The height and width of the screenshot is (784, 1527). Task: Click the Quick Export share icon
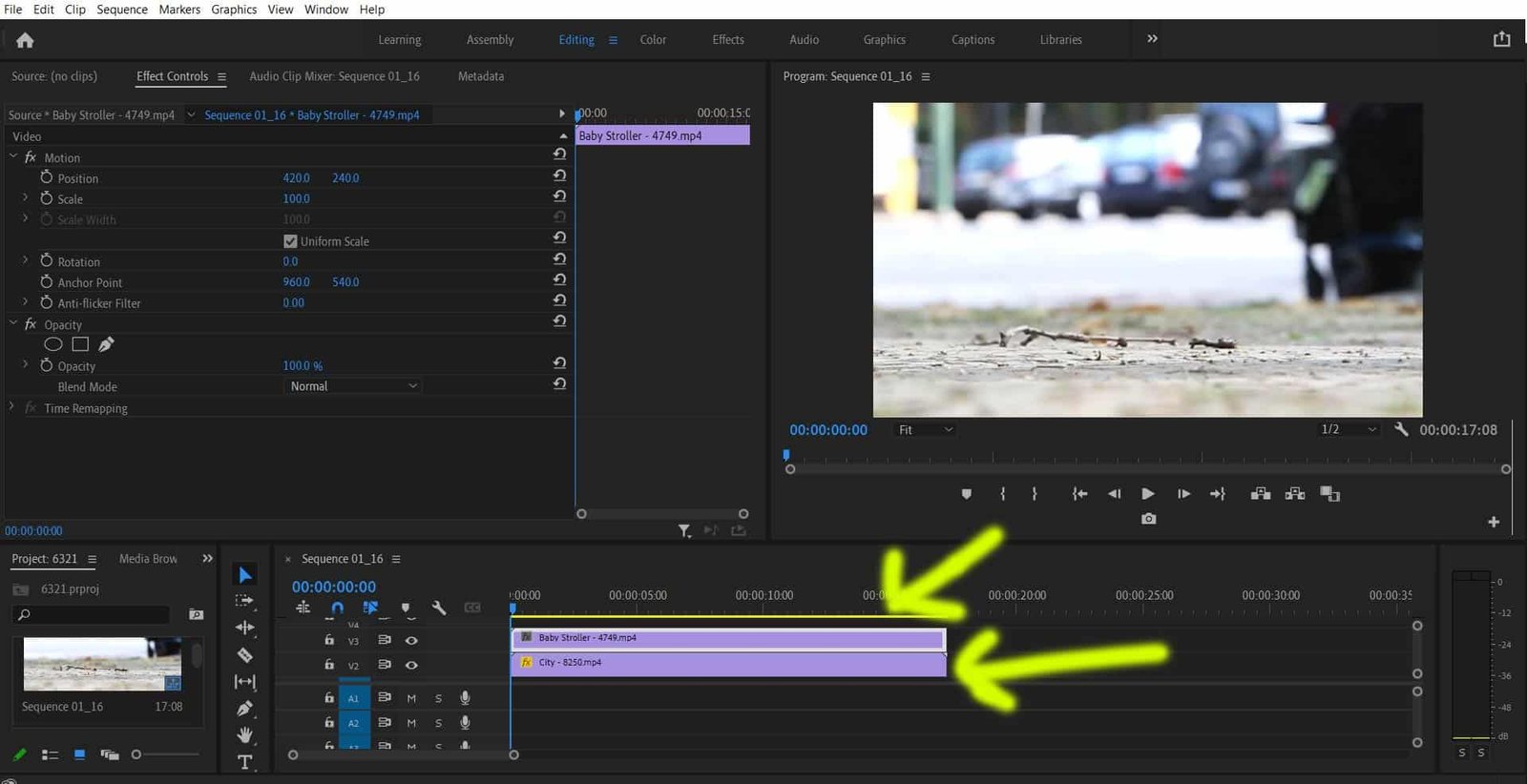(x=1501, y=39)
